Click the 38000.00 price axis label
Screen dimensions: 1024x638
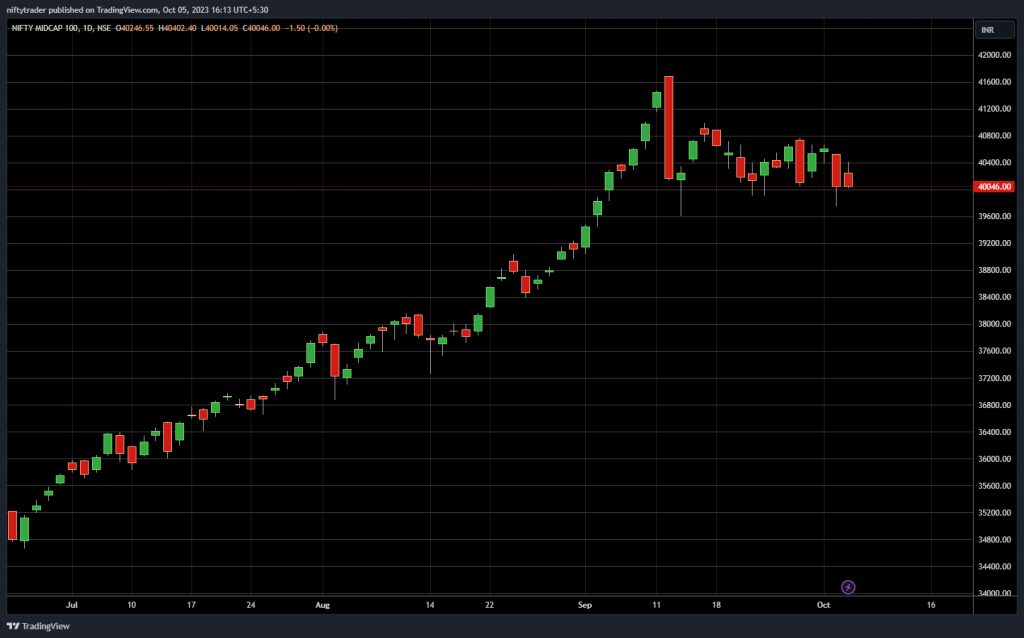coord(994,324)
